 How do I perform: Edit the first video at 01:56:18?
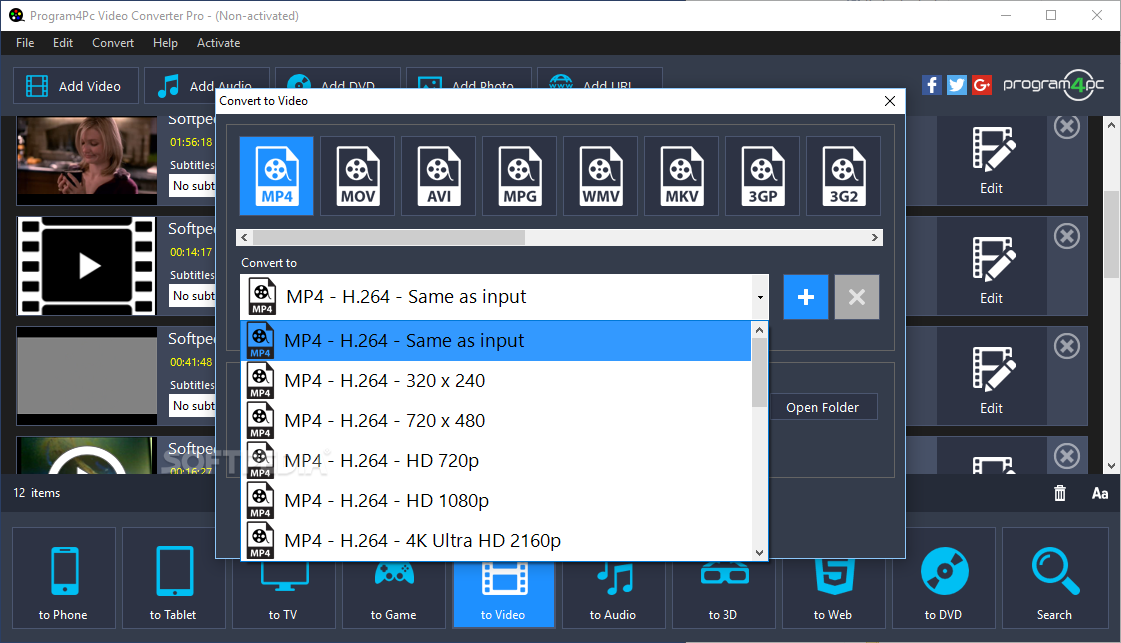[992, 162]
